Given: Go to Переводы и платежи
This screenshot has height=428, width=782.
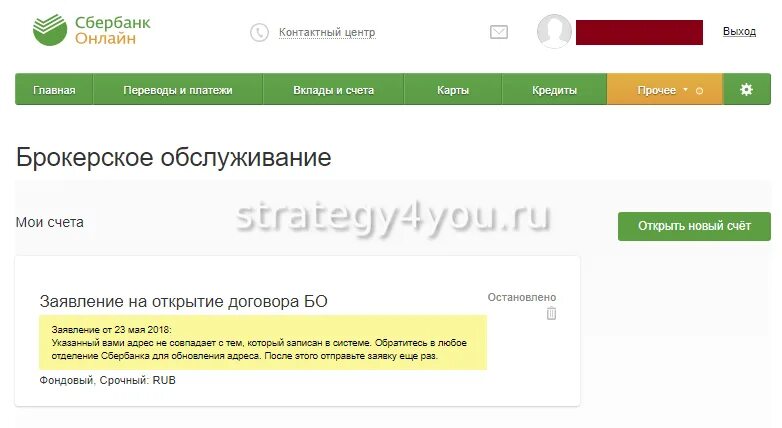Looking at the screenshot, I should (x=178, y=90).
